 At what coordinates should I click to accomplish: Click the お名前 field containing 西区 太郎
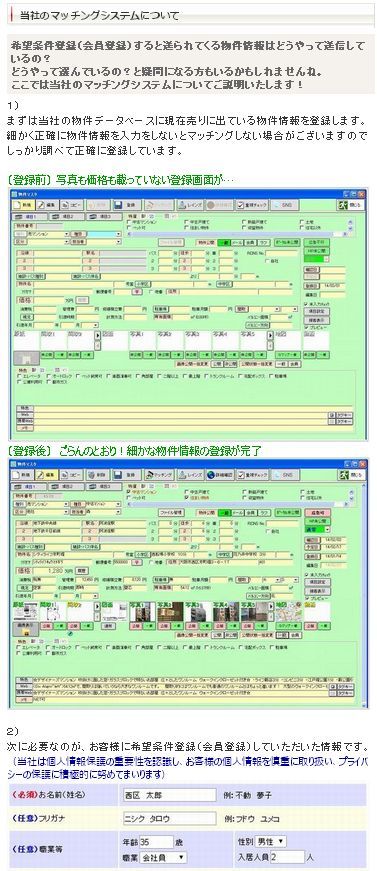tap(170, 794)
